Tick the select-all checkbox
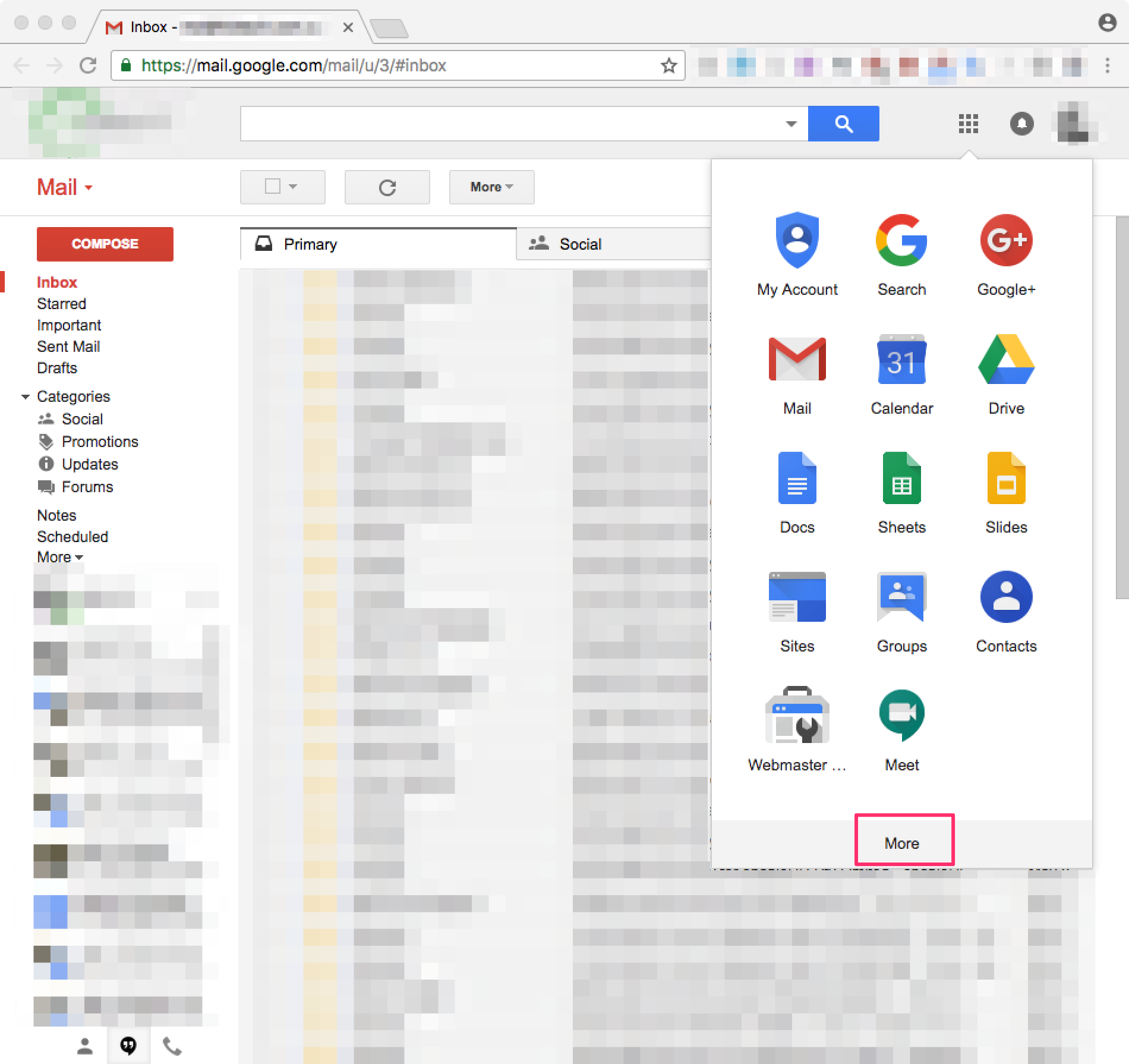Image resolution: width=1129 pixels, height=1064 pixels. coord(272,187)
